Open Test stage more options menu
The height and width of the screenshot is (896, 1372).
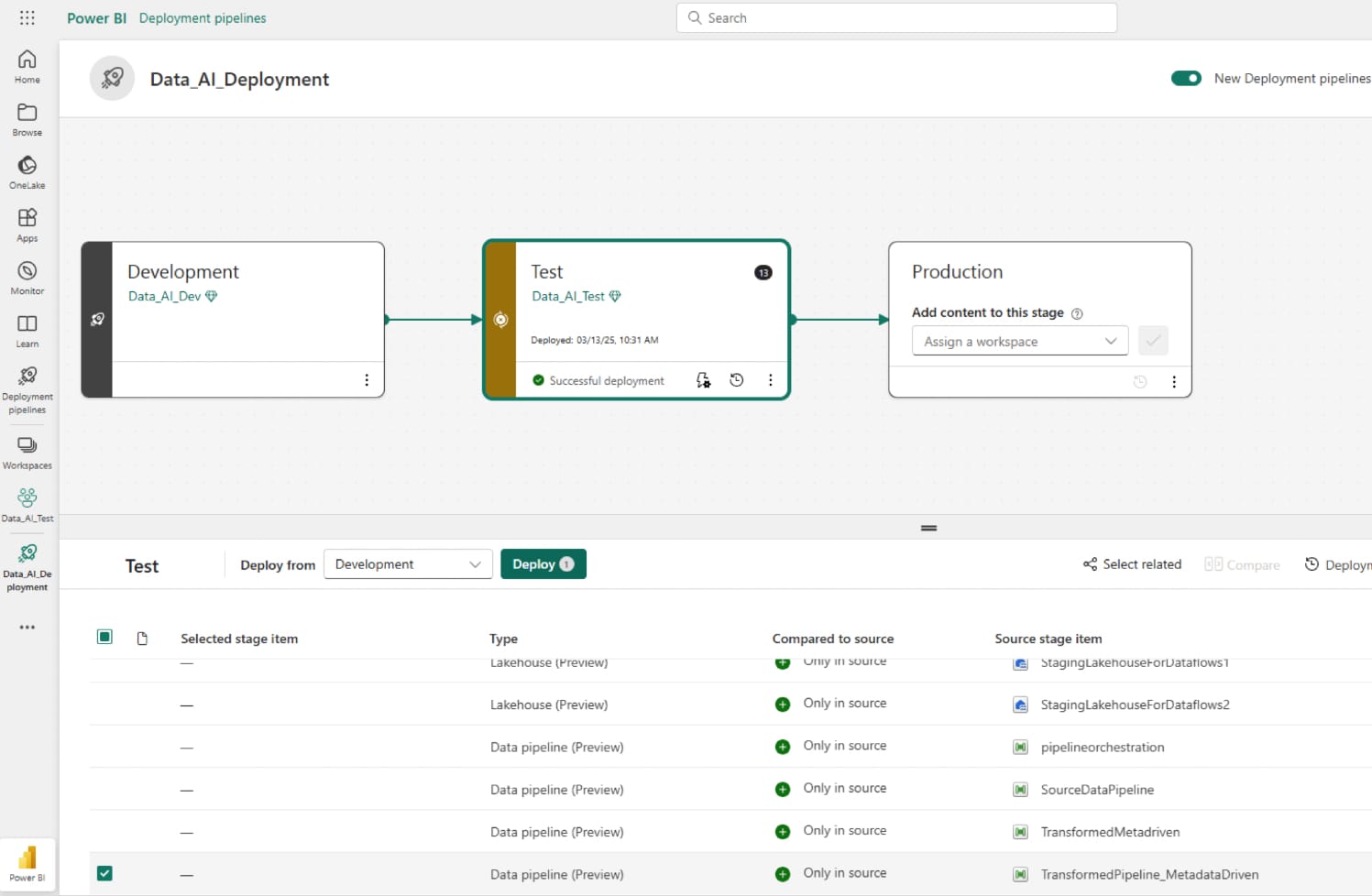[770, 380]
